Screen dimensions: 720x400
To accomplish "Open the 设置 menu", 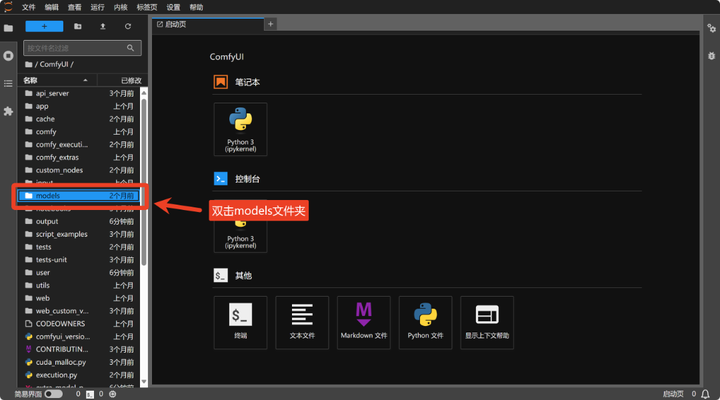I will click(x=173, y=7).
